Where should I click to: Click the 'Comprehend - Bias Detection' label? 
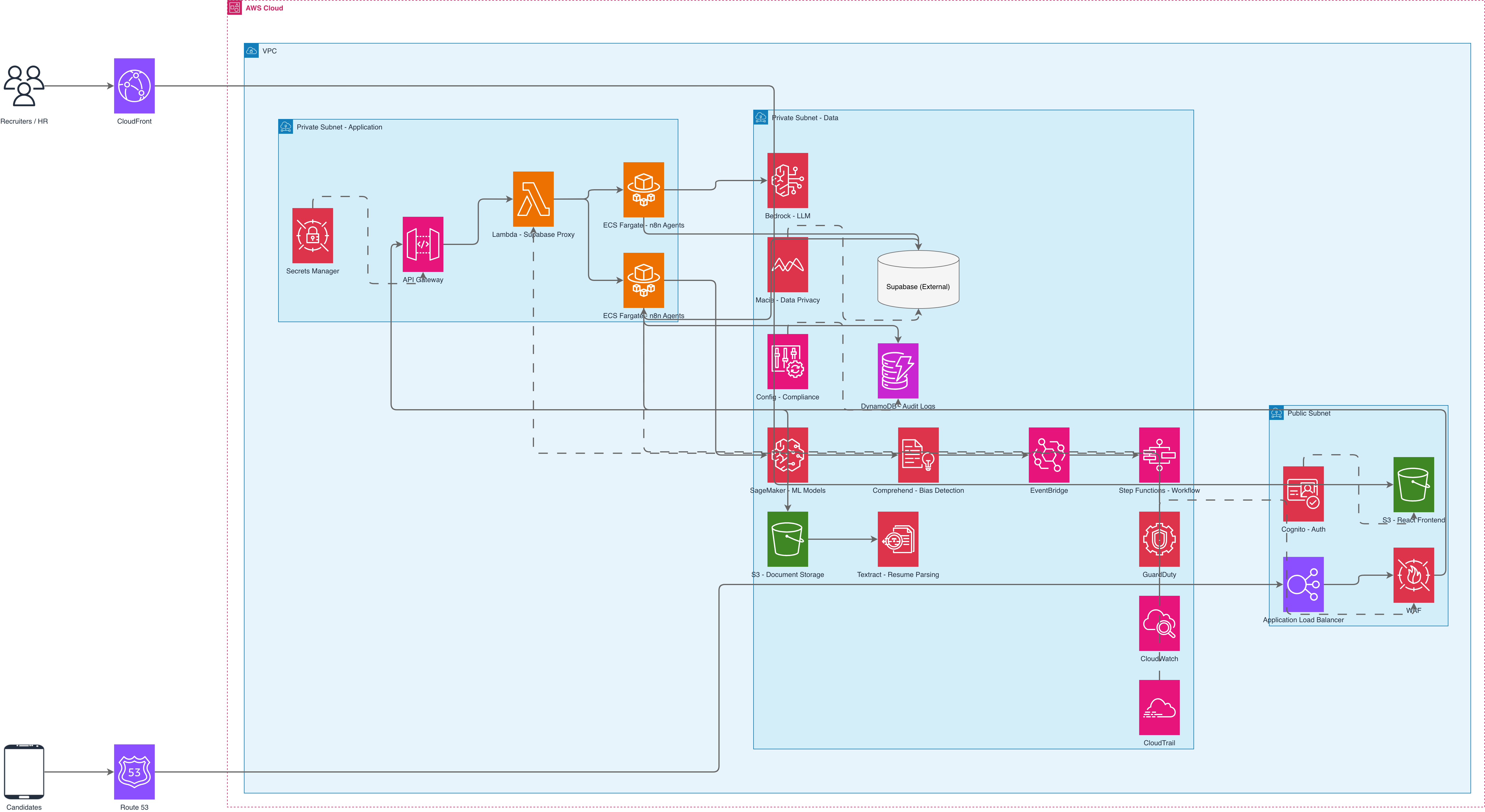[x=918, y=490]
